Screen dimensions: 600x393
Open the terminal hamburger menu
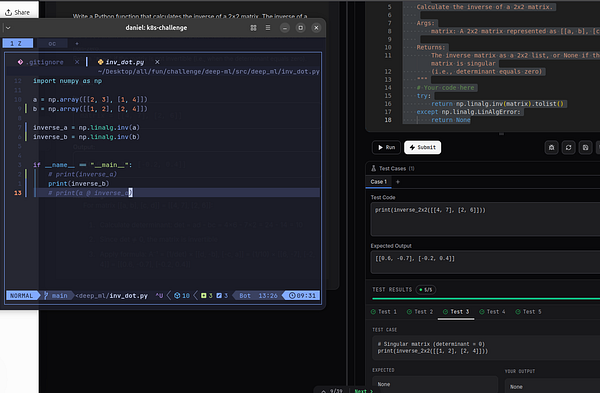tap(268, 28)
